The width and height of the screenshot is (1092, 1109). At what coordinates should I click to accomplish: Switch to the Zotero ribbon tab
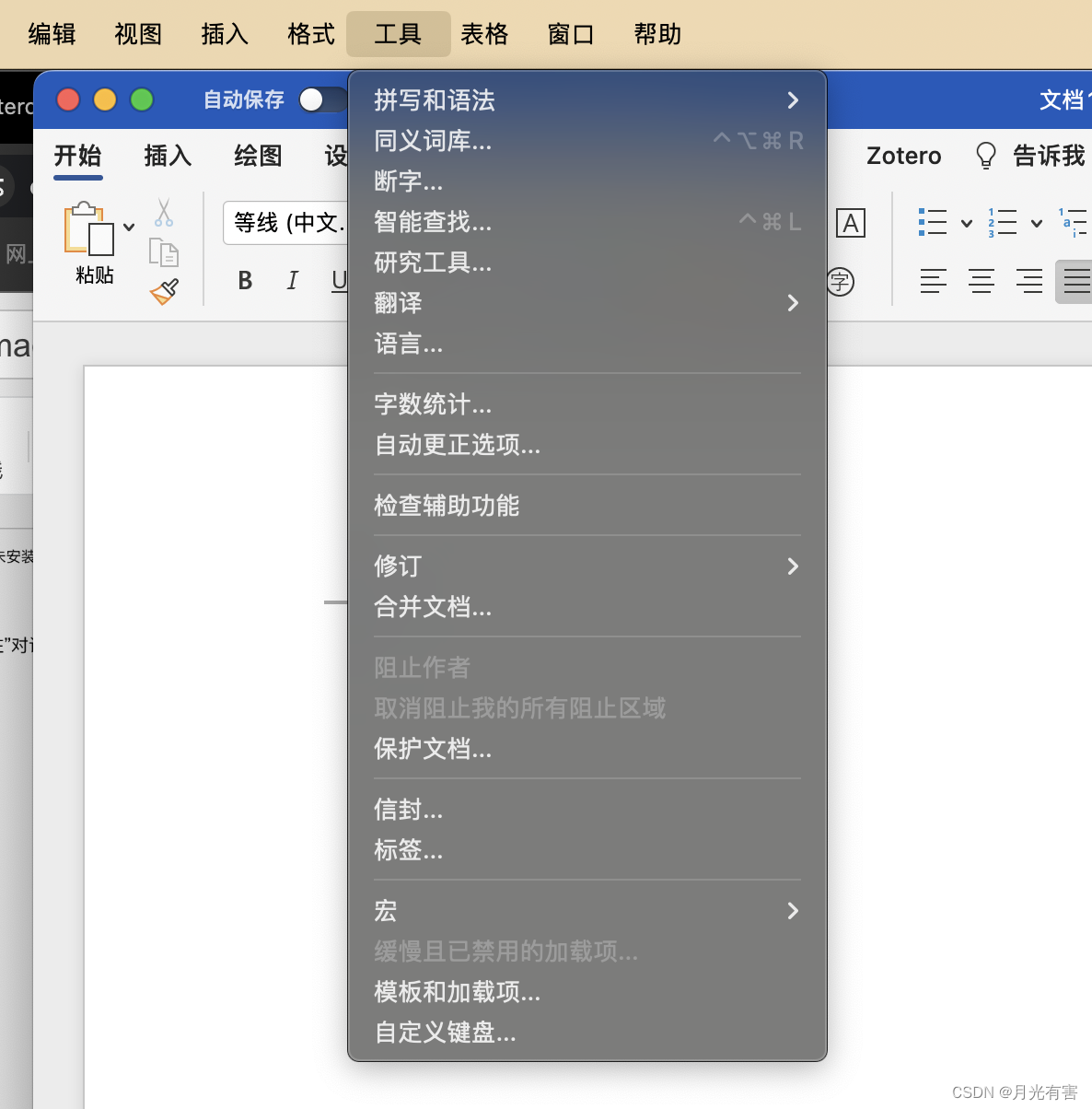[x=904, y=156]
